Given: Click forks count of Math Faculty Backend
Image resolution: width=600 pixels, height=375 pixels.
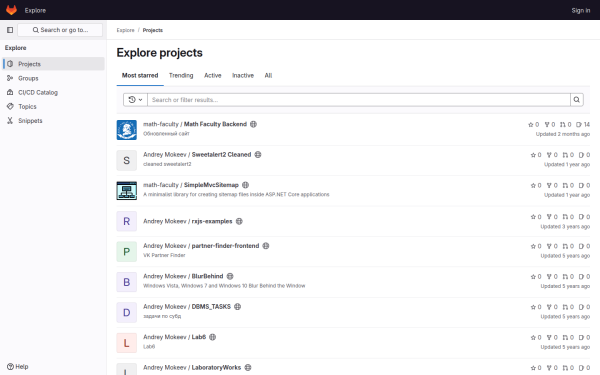Looking at the screenshot, I should 550,125.
